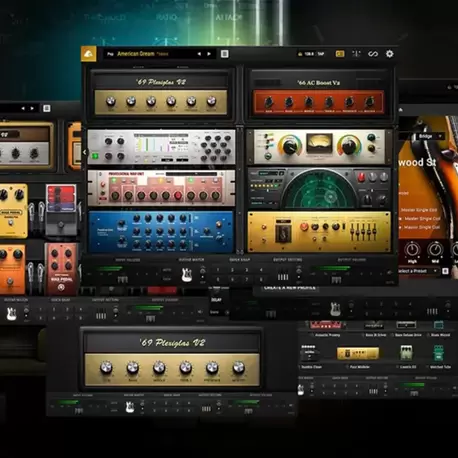The image size is (458, 458).
Task: Click the Output Volume slider in main window
Action: 336,280
